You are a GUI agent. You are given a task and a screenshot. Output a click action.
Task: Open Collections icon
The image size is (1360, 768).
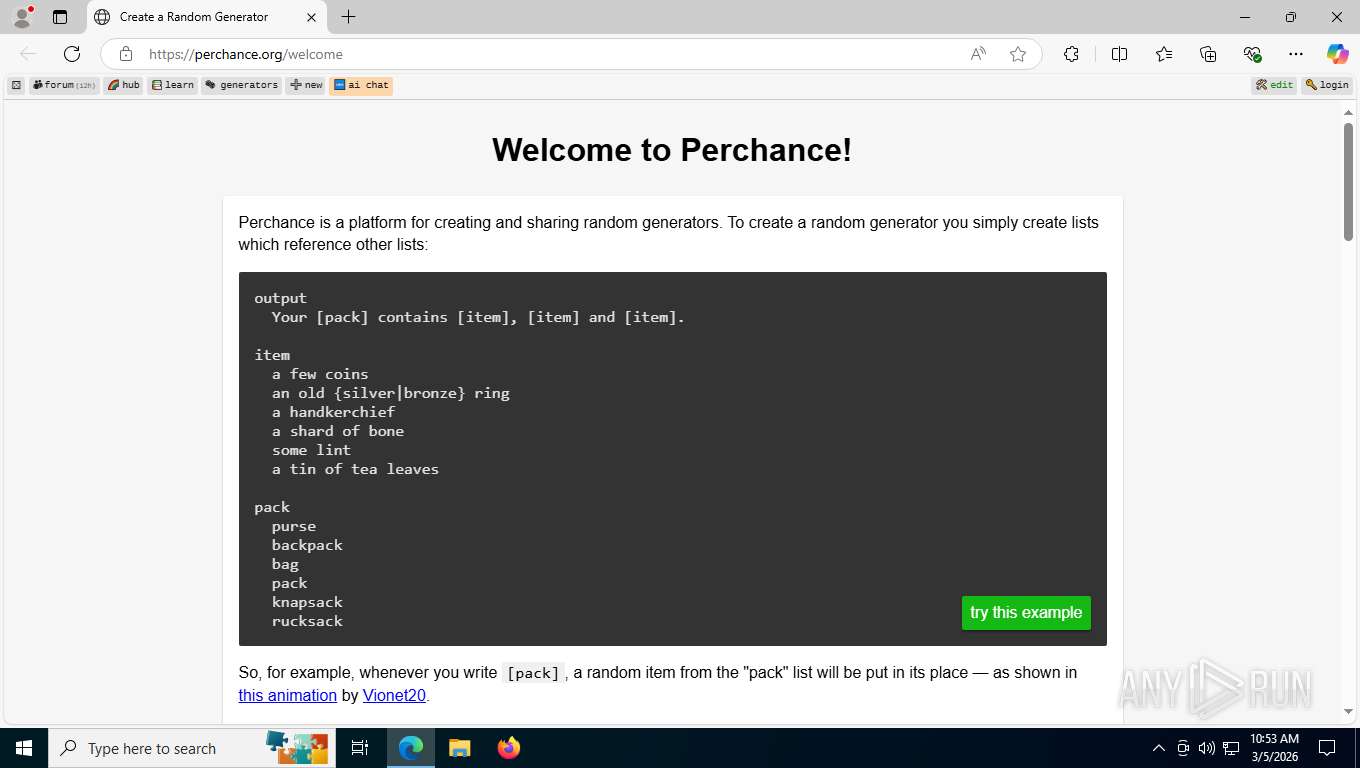1208,54
